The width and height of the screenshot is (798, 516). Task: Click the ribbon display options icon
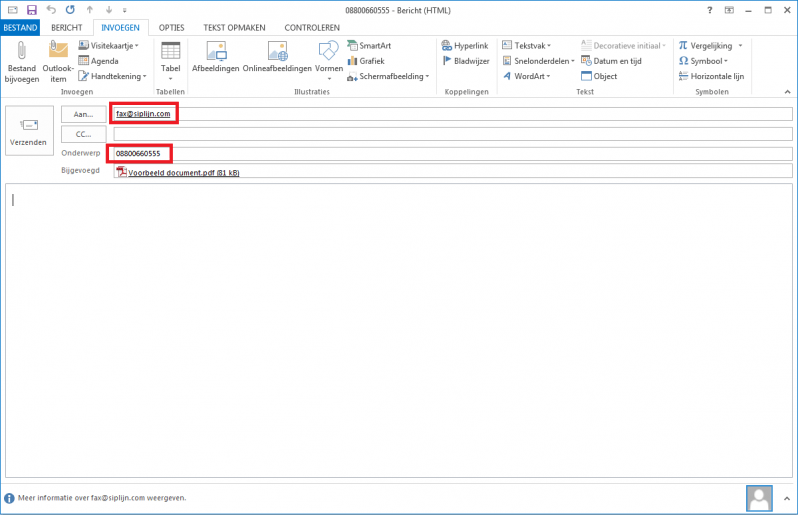click(x=729, y=10)
